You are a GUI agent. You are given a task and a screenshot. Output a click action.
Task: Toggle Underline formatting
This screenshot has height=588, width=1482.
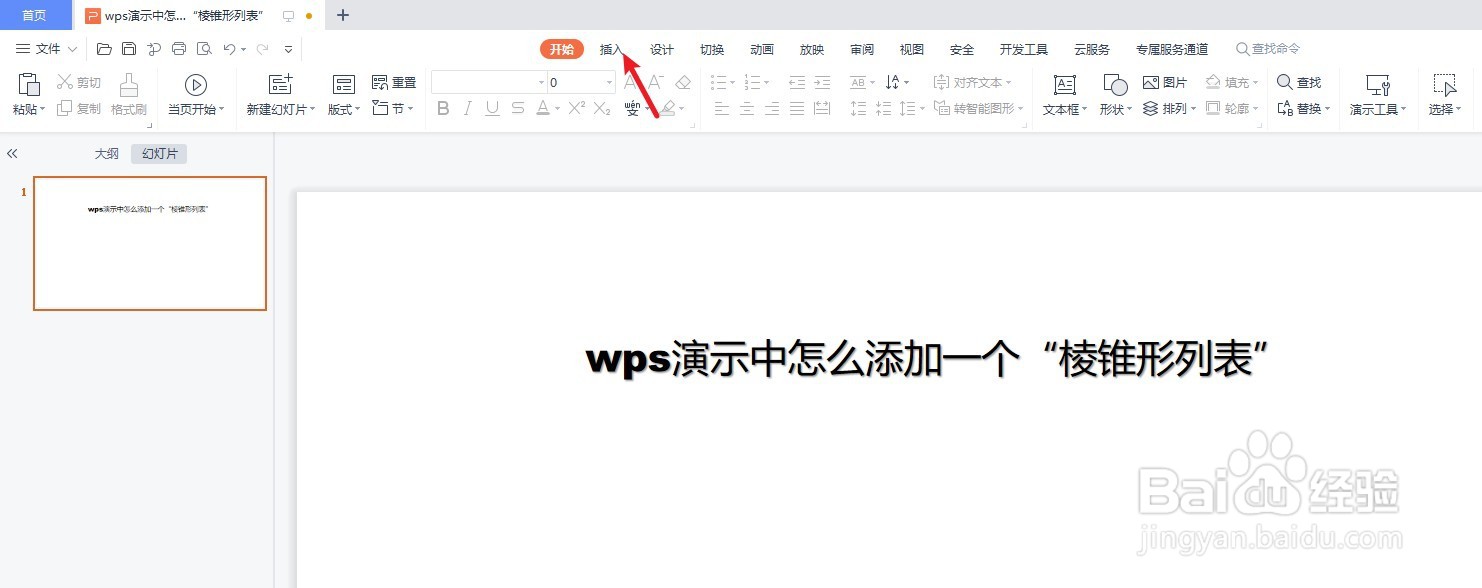tap(492, 108)
